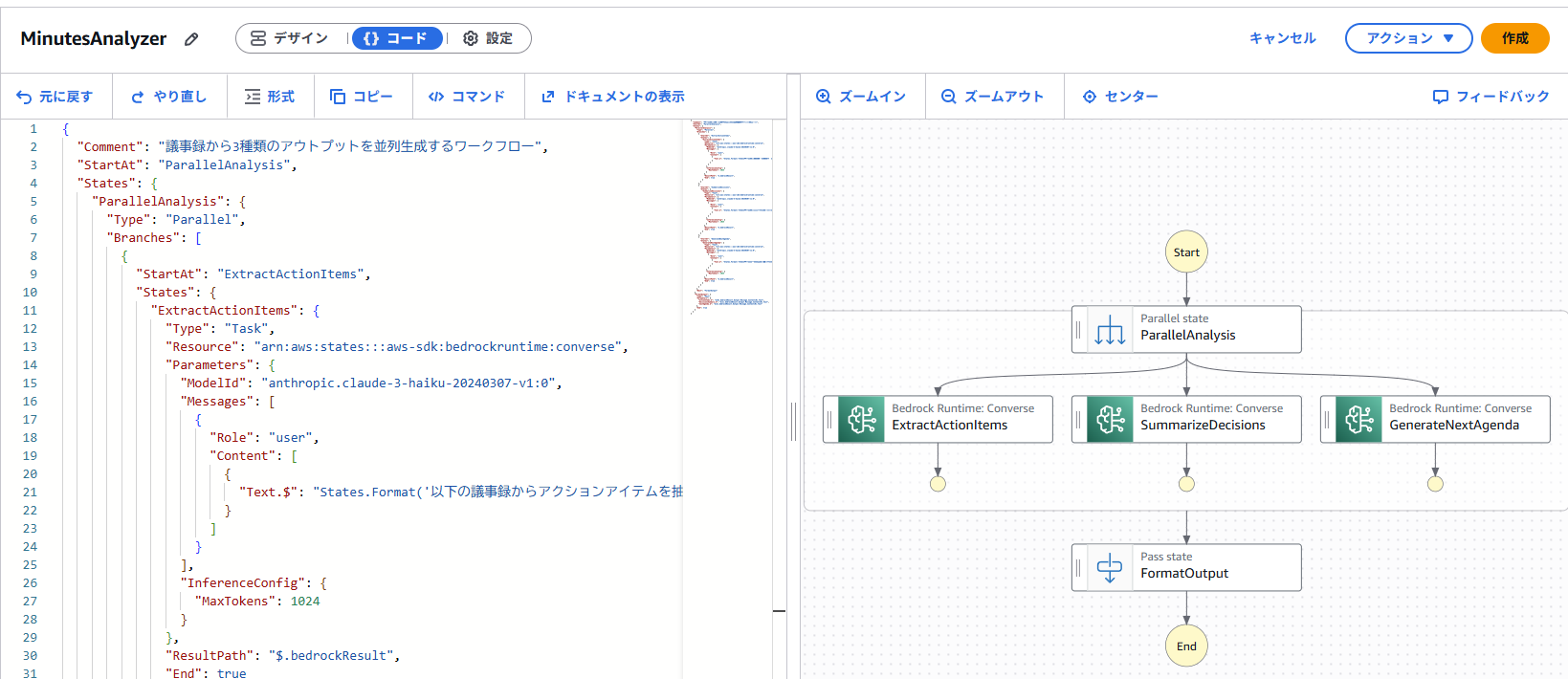Click 元に戻す (Undo) in code toolbar

55,97
